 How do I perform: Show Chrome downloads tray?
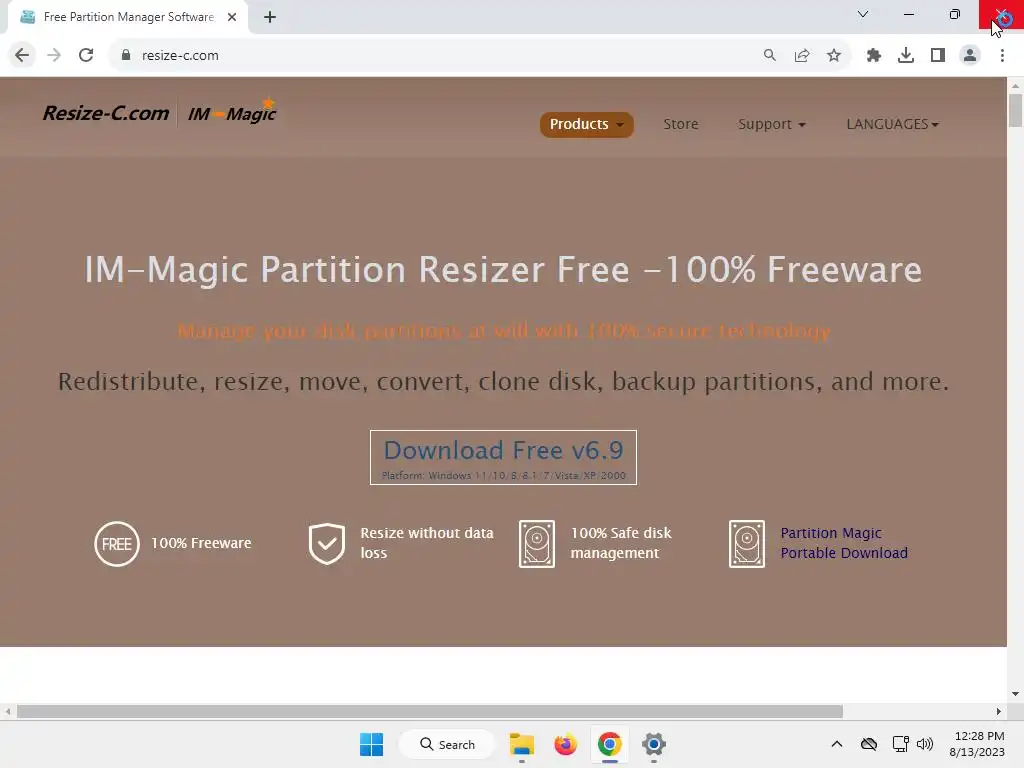(x=906, y=56)
